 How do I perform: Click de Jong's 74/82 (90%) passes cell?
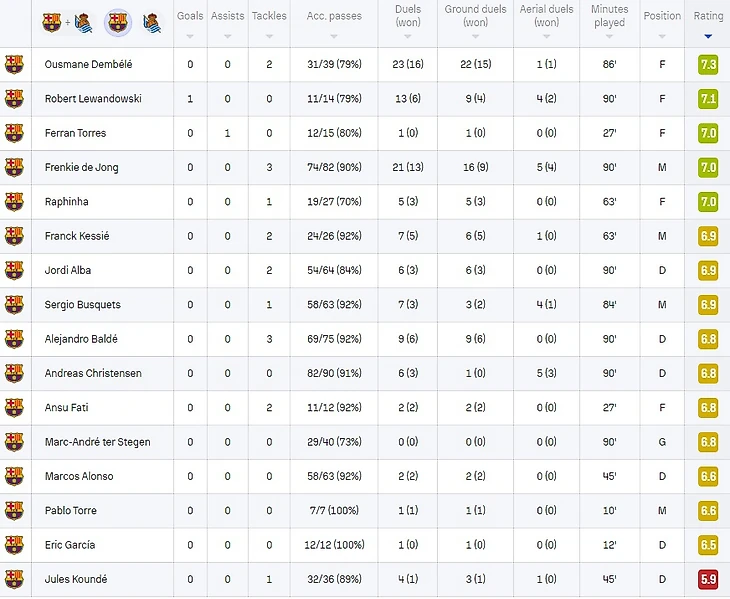pos(334,167)
